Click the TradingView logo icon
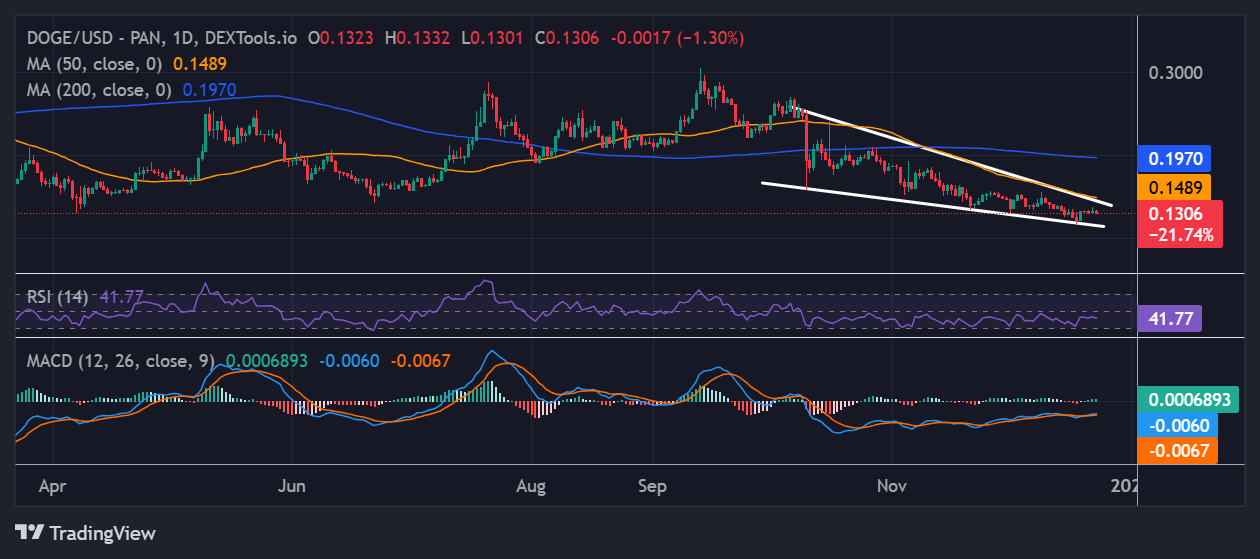 28,533
